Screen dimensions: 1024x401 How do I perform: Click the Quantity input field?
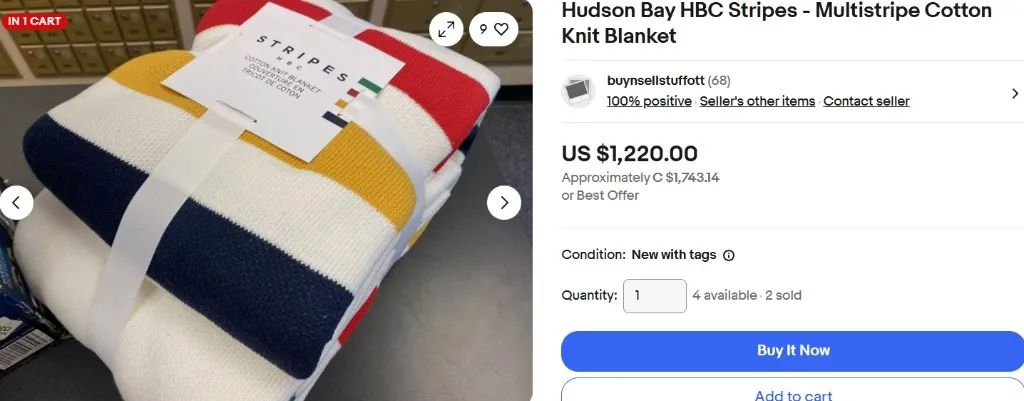click(x=655, y=296)
